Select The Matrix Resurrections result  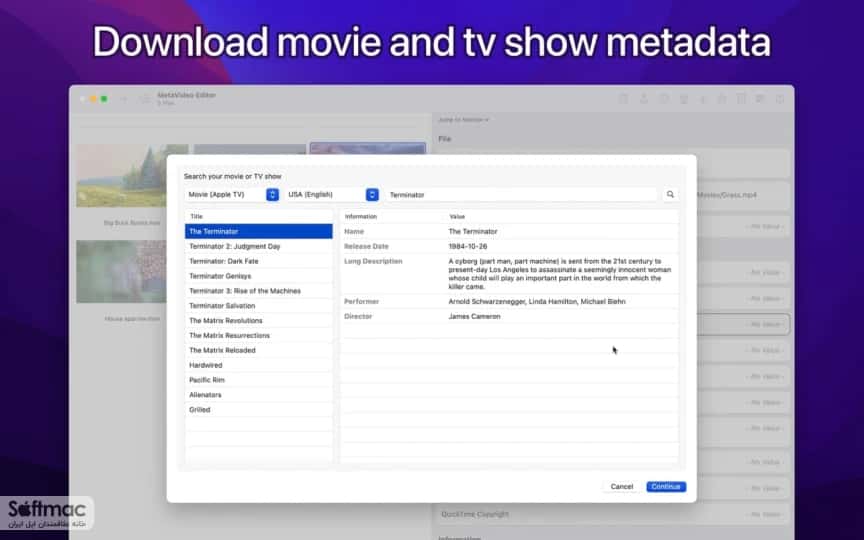tap(258, 336)
